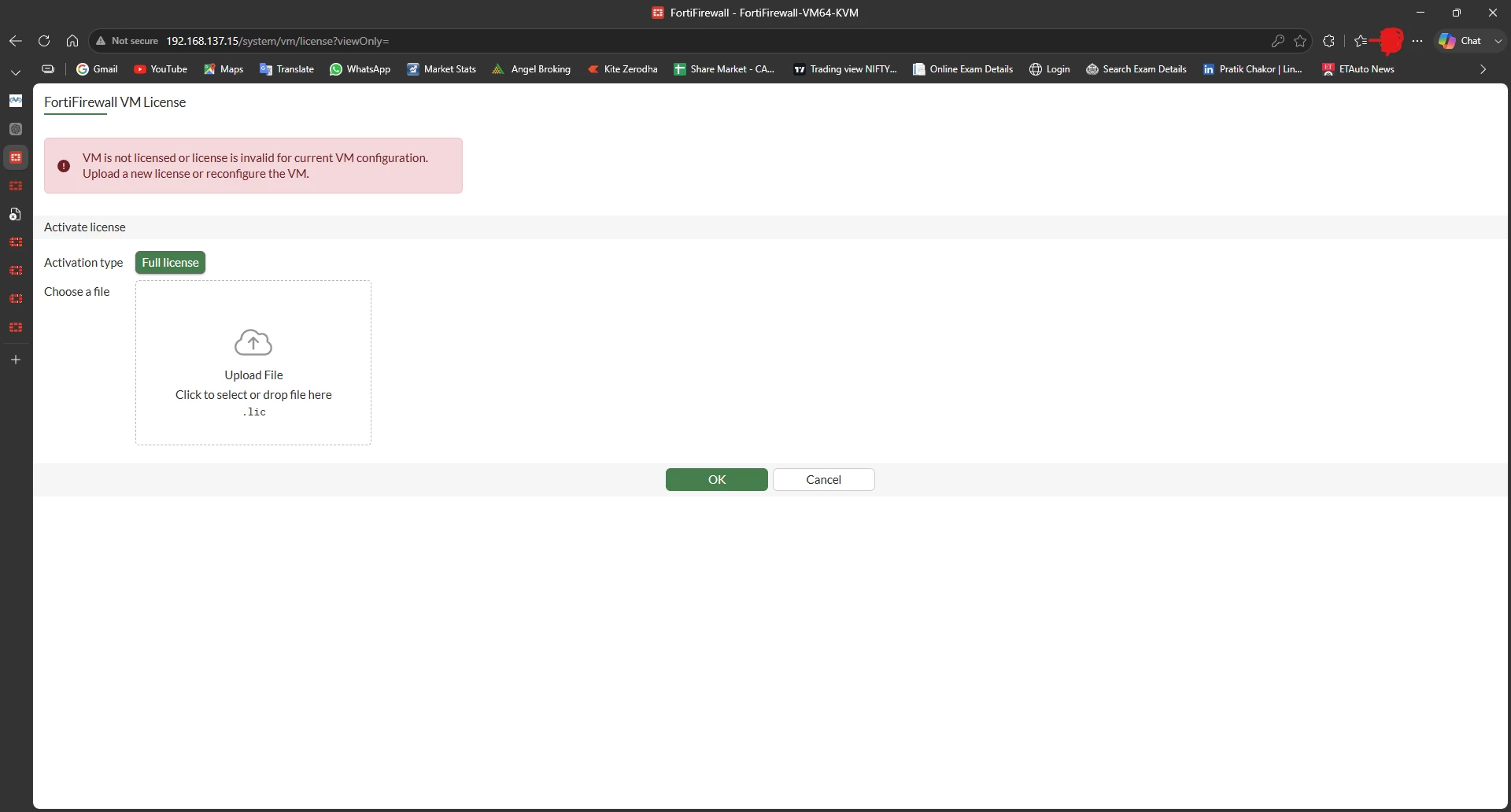Click the Activation type label
Viewport: 1511px width, 812px height.
pos(83,263)
